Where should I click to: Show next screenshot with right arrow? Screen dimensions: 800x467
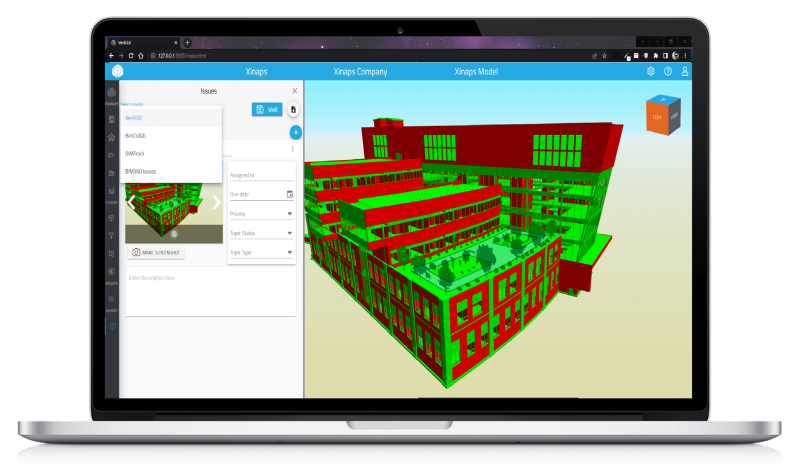point(216,202)
